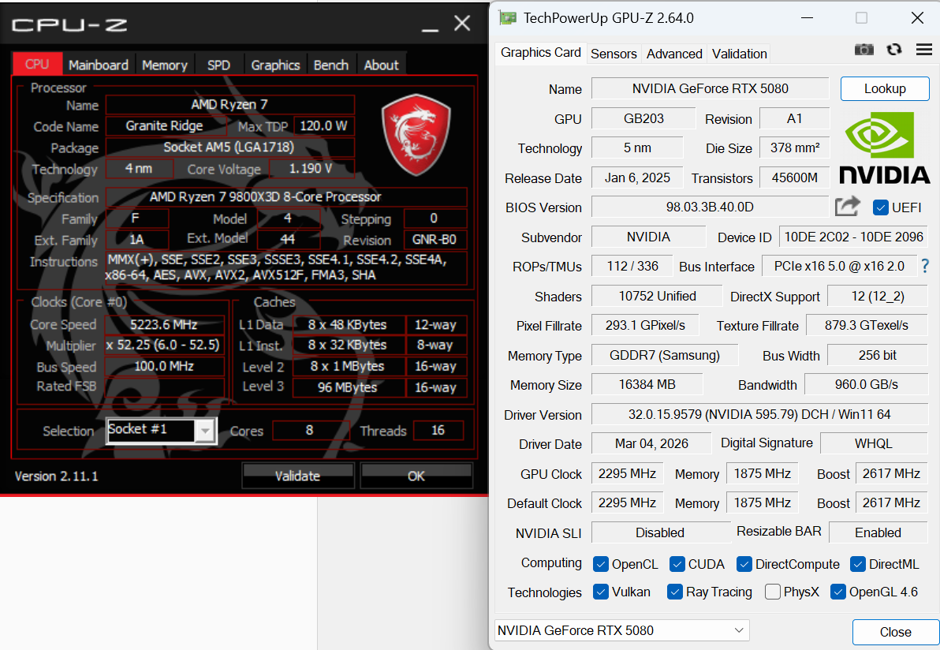Click the NVIDIA logo in GPU-Z

click(884, 148)
